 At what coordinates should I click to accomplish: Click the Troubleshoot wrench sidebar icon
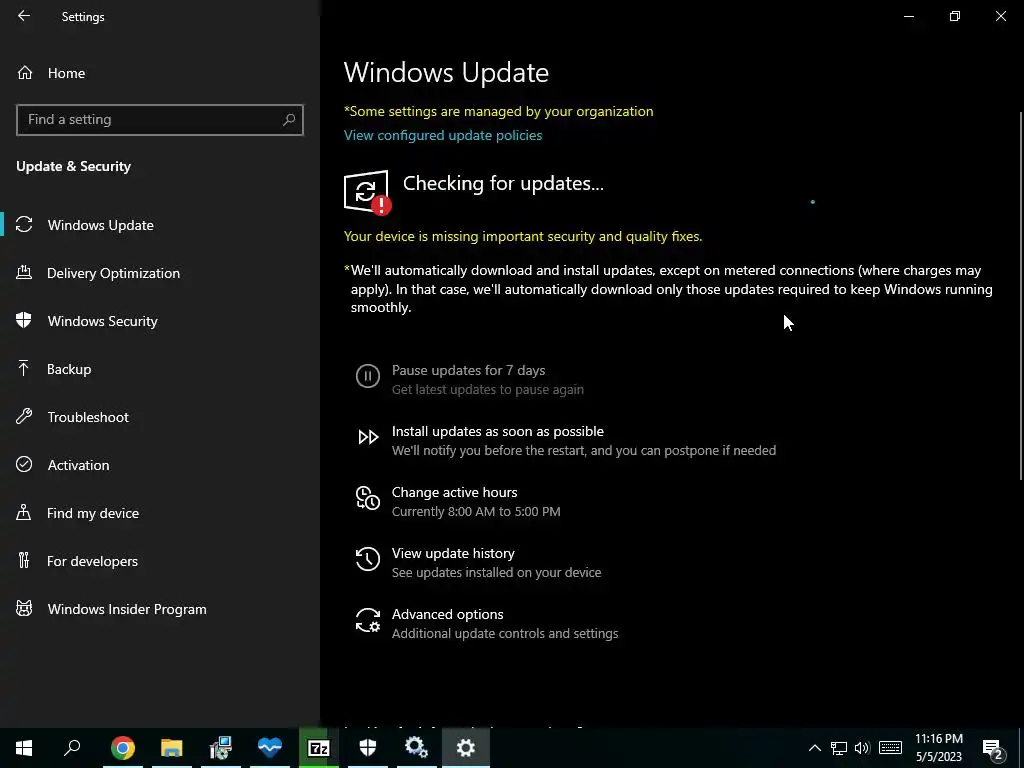pyautogui.click(x=24, y=416)
